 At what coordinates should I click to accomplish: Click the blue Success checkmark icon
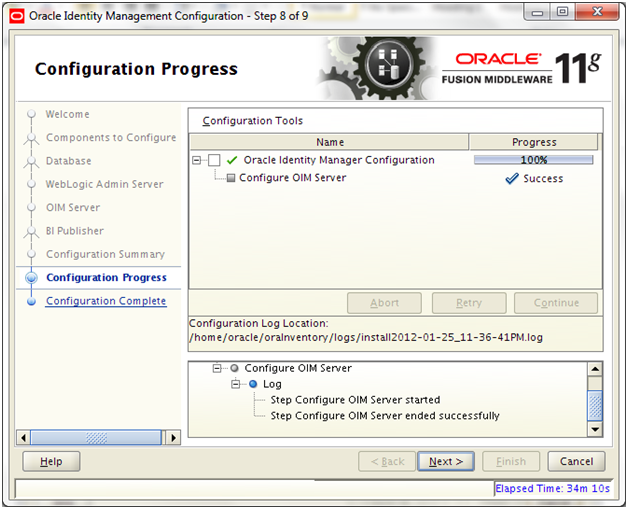click(x=512, y=178)
